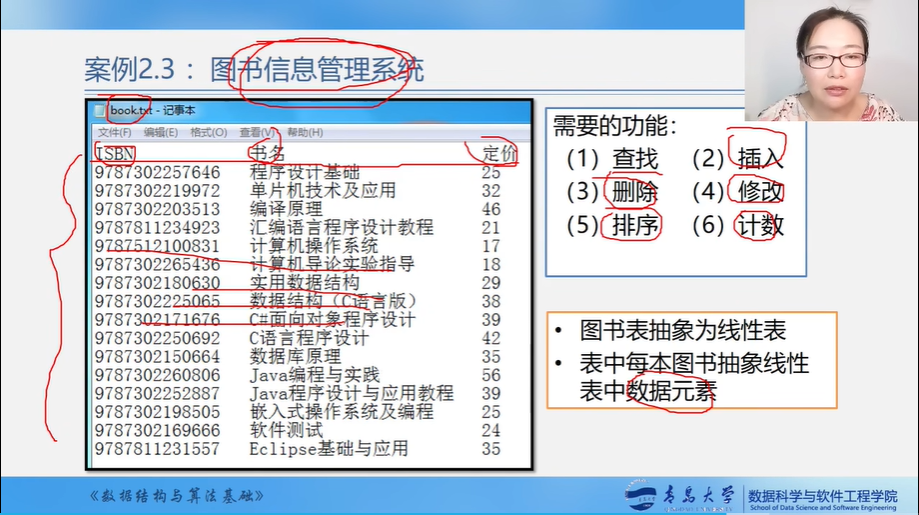Choose the 排序 function text
This screenshot has width=919, height=515.
click(635, 226)
